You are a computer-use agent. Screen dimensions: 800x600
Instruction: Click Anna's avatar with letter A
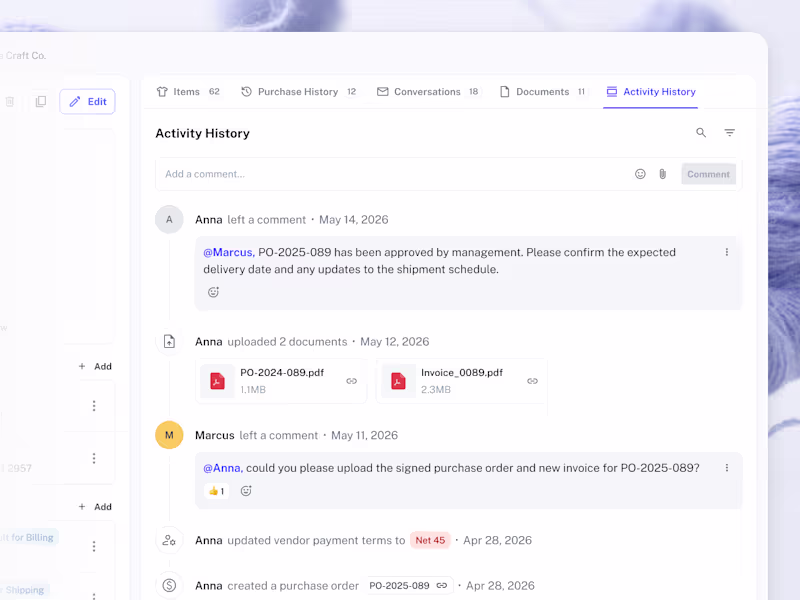pyautogui.click(x=169, y=219)
